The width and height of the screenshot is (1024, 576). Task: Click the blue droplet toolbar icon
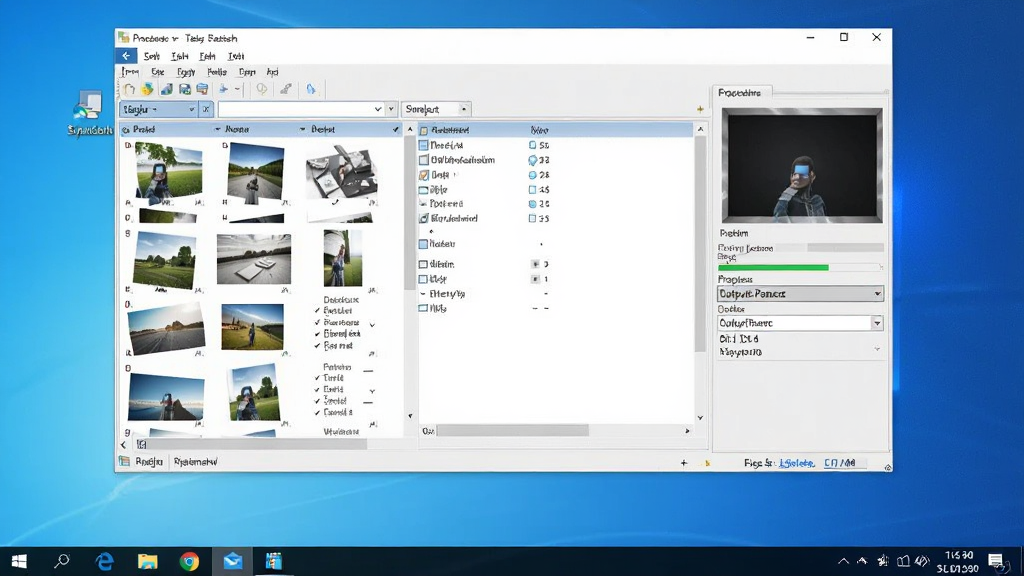click(x=311, y=89)
